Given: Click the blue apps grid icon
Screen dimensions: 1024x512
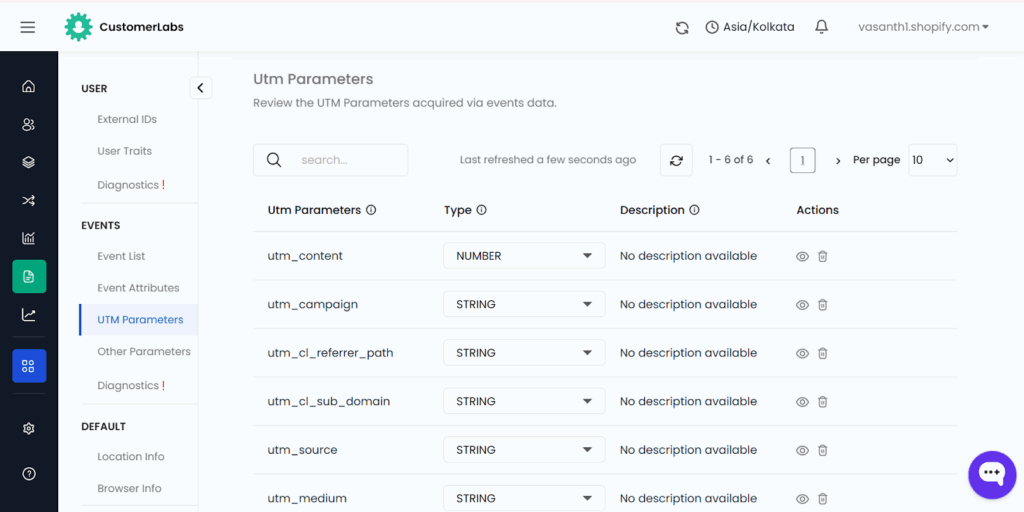Looking at the screenshot, I should pyautogui.click(x=29, y=366).
